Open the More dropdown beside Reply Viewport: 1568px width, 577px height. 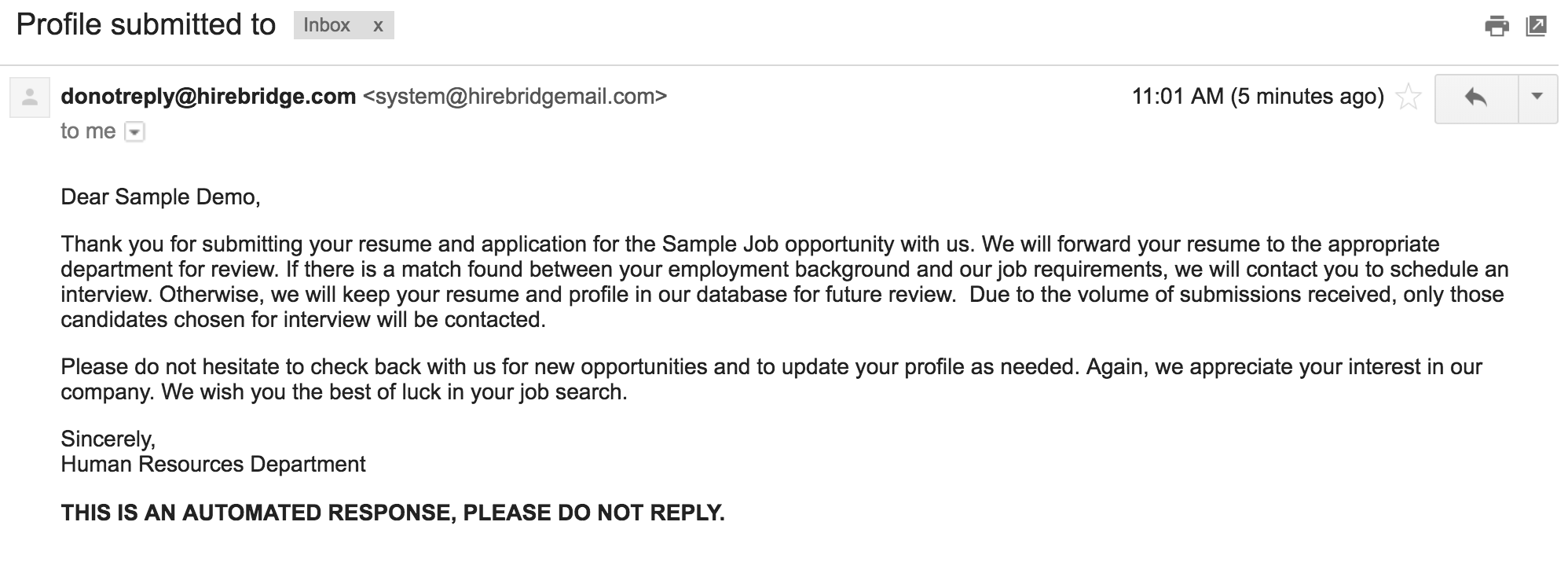(x=1537, y=97)
